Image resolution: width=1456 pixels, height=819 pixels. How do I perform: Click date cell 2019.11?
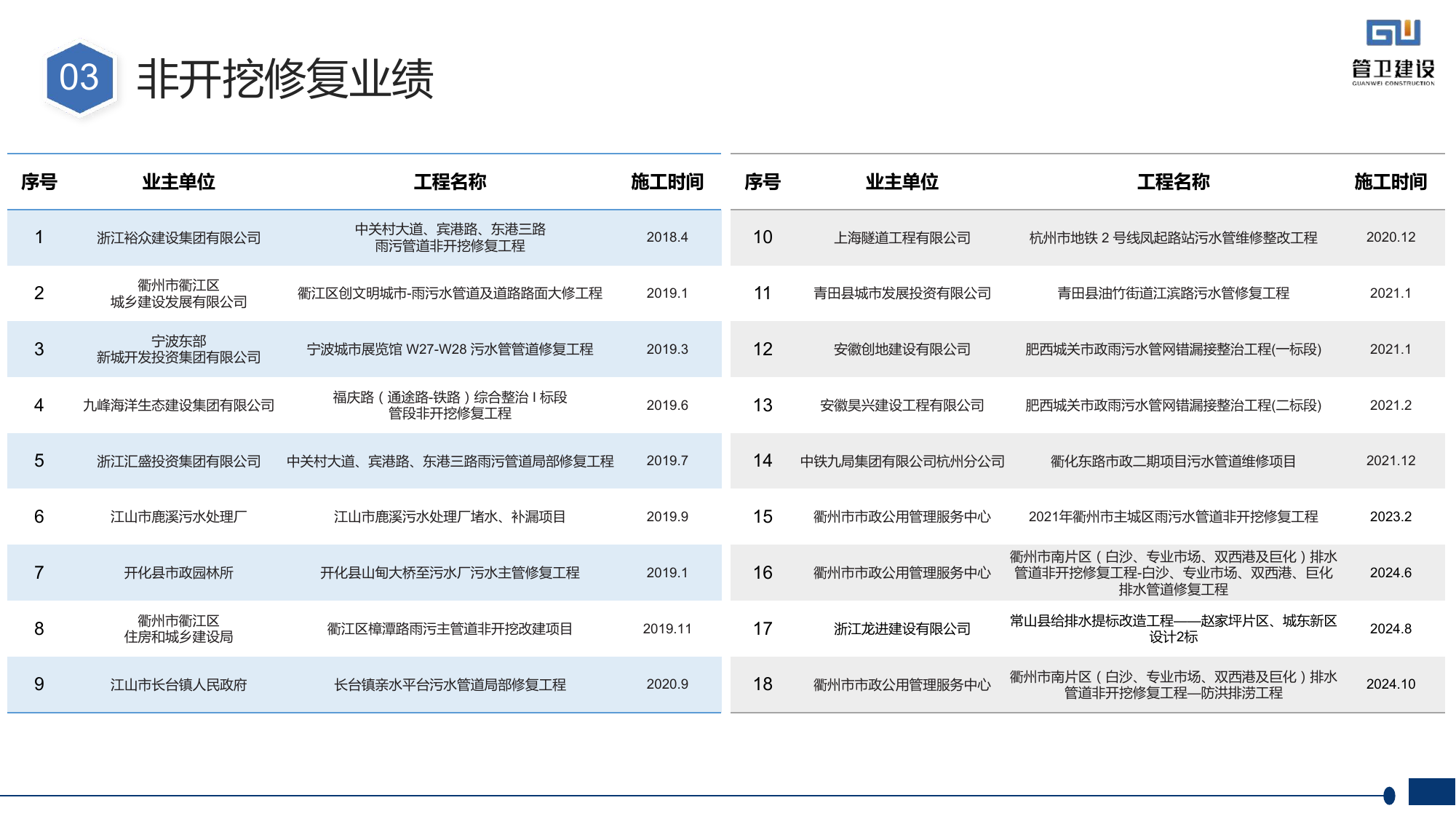point(667,629)
